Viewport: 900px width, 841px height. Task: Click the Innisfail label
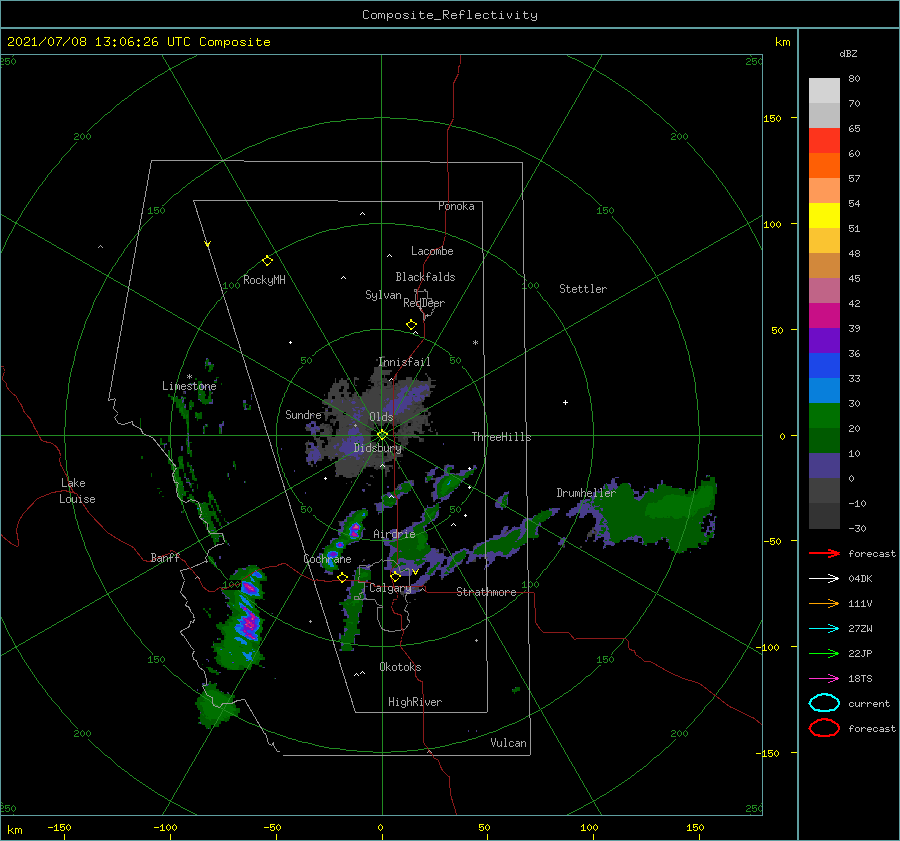[404, 362]
